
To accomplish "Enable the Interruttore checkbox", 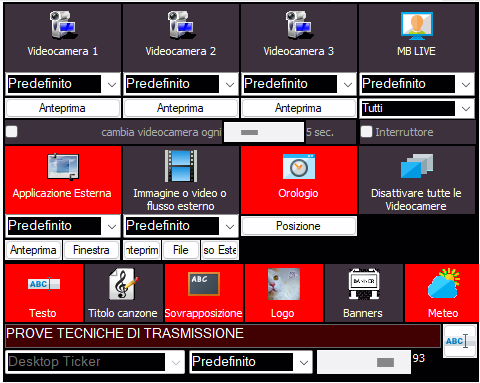I will 366,132.
